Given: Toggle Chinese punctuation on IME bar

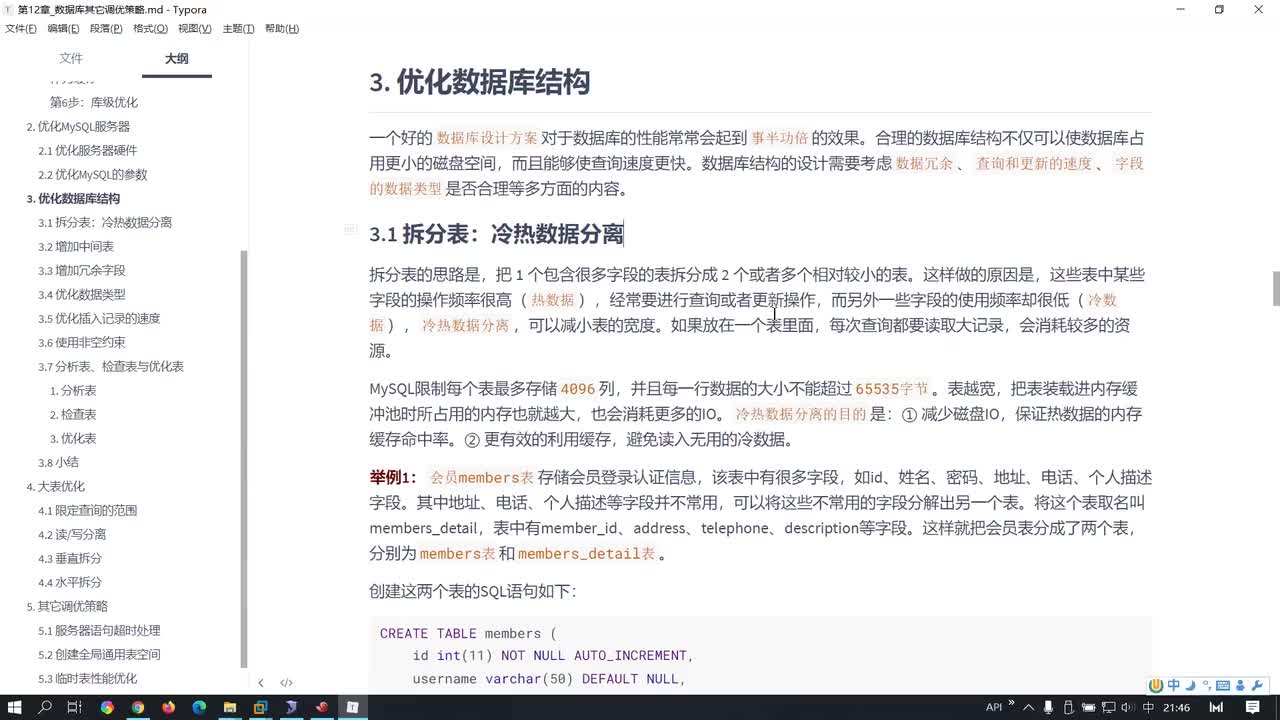Looking at the screenshot, I should click(x=1205, y=685).
